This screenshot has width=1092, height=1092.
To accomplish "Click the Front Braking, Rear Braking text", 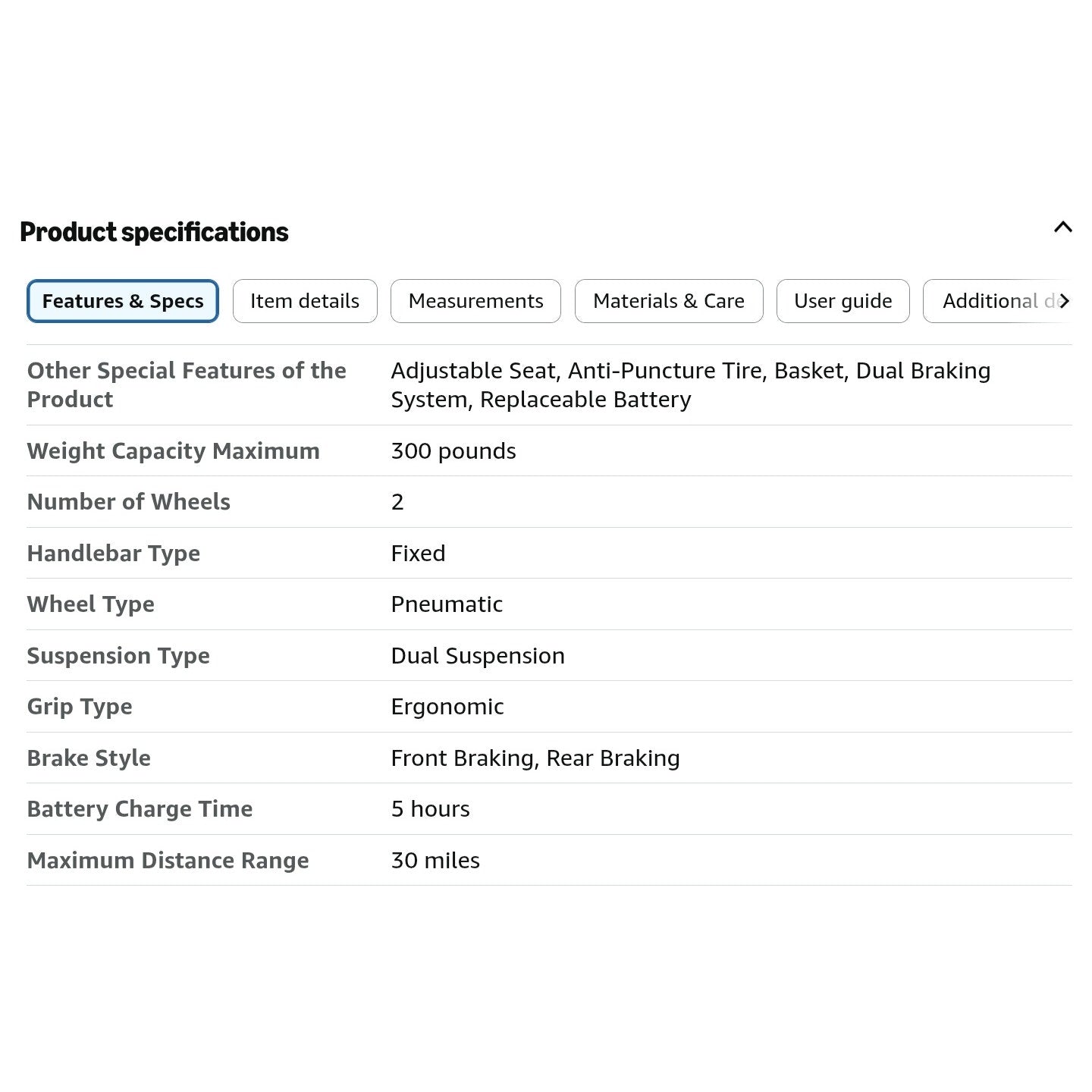I will 535,758.
